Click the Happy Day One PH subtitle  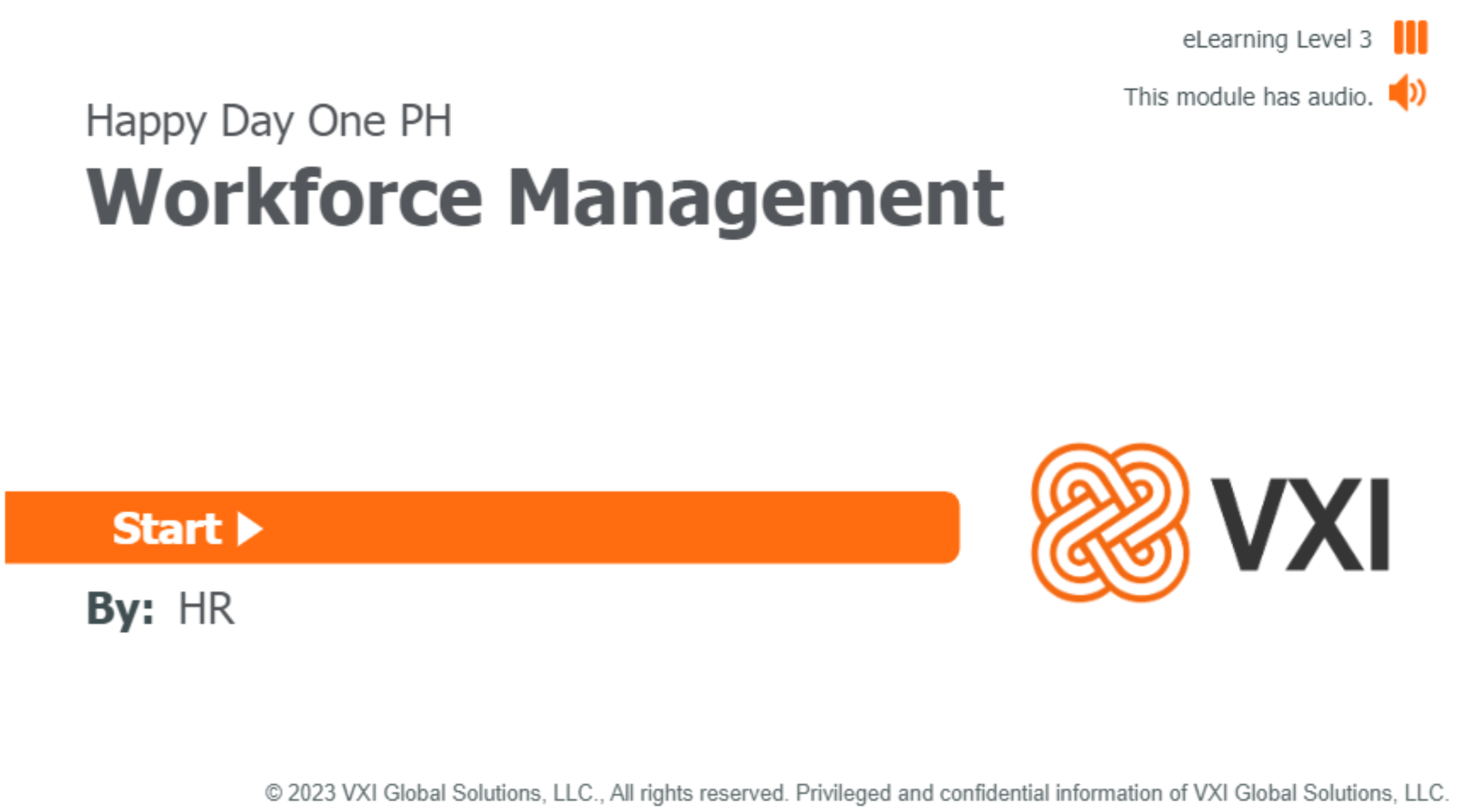pyautogui.click(x=269, y=122)
